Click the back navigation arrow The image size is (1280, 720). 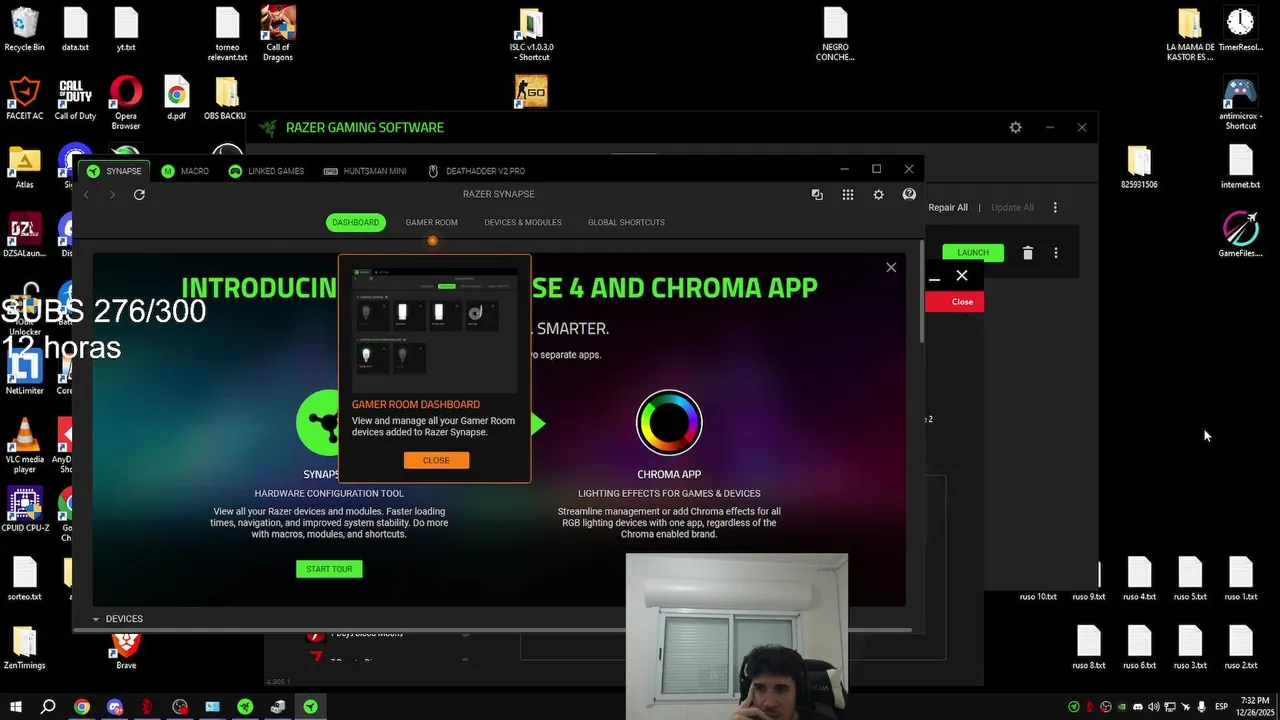pos(86,194)
